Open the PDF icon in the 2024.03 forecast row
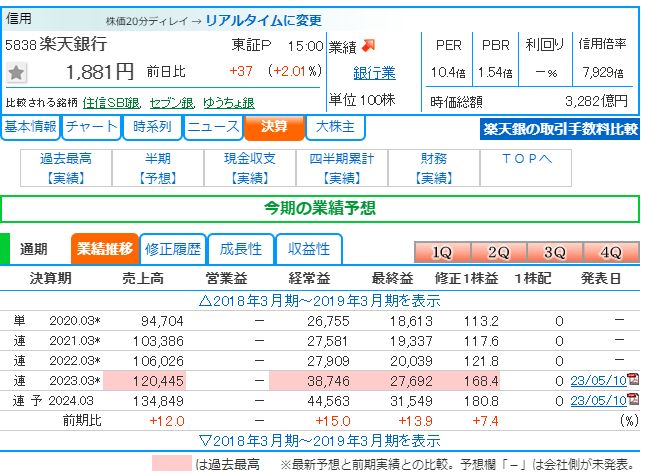Viewport: 645px width, 475px height. [x=633, y=399]
